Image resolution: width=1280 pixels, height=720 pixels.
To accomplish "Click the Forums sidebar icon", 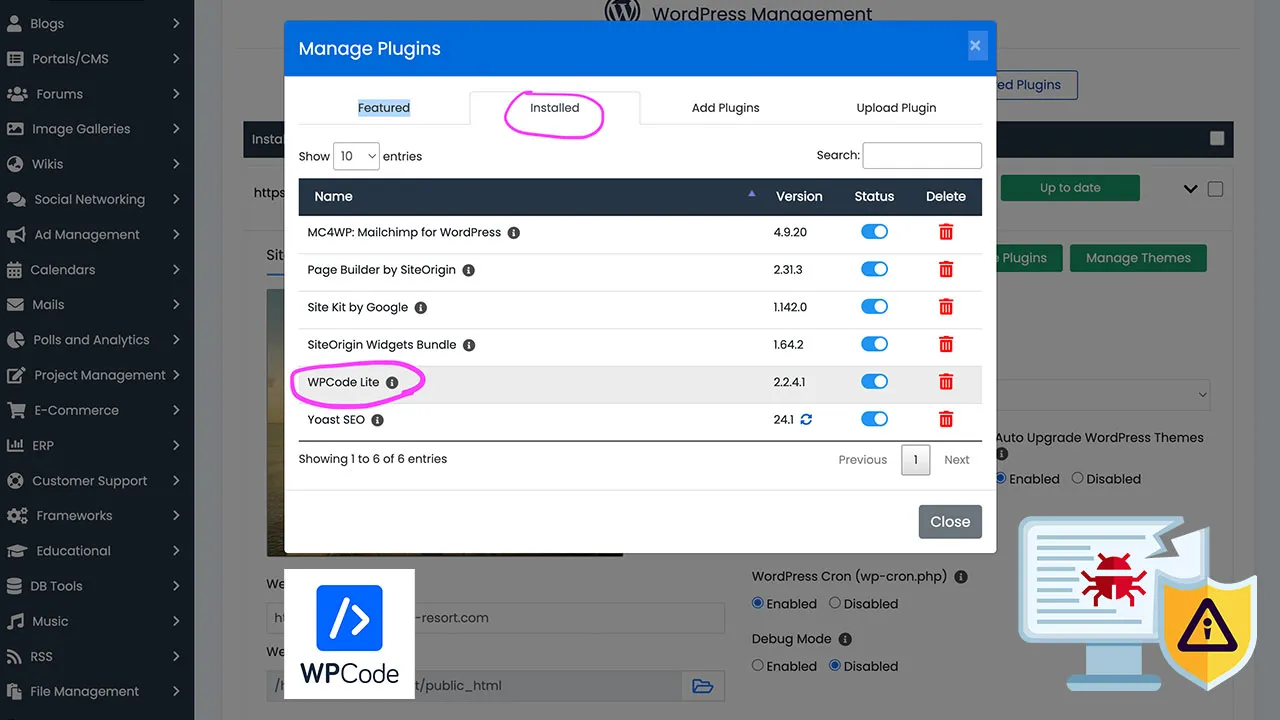I will pyautogui.click(x=17, y=94).
